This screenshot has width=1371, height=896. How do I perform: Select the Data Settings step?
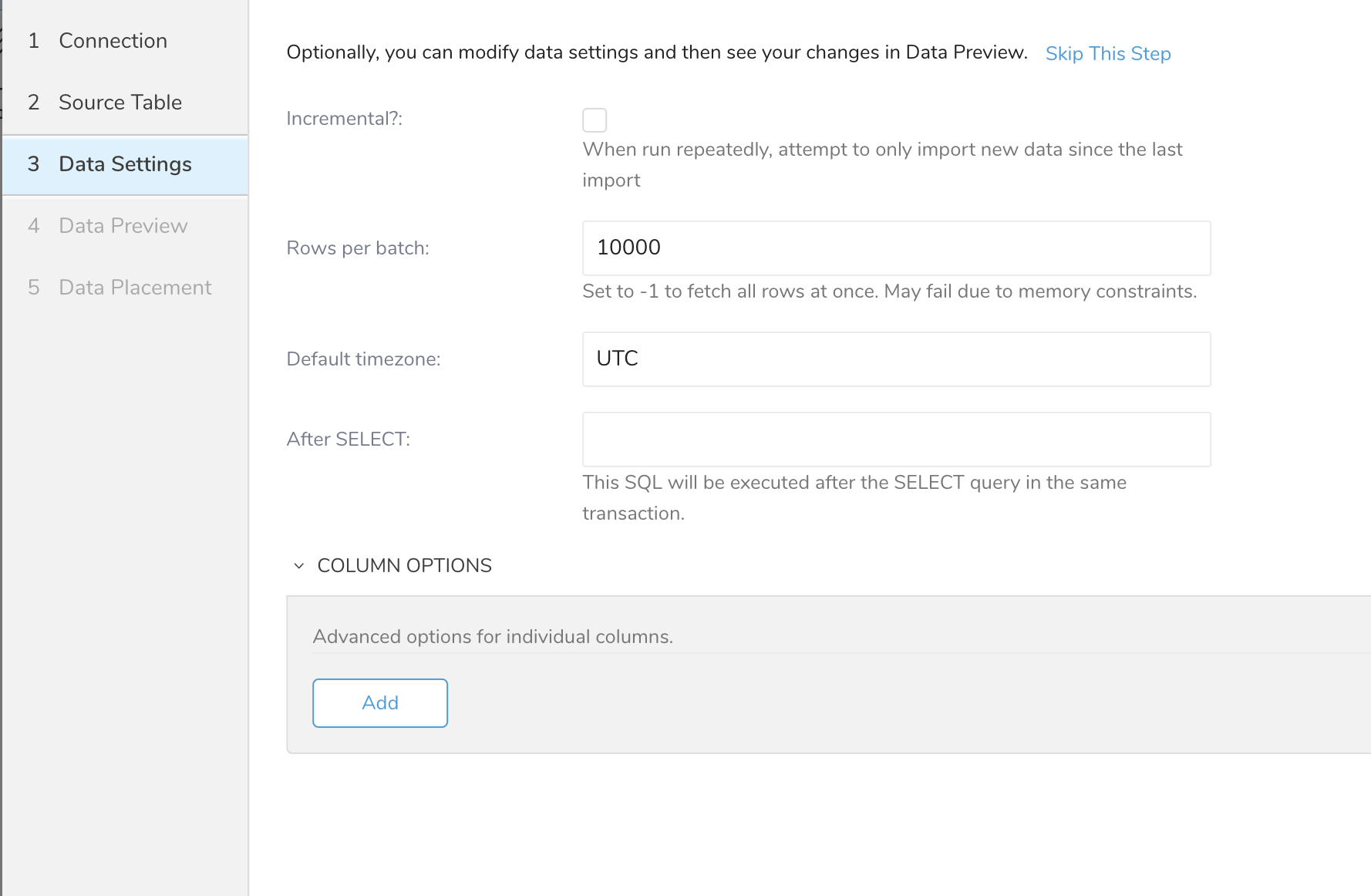pos(125,164)
